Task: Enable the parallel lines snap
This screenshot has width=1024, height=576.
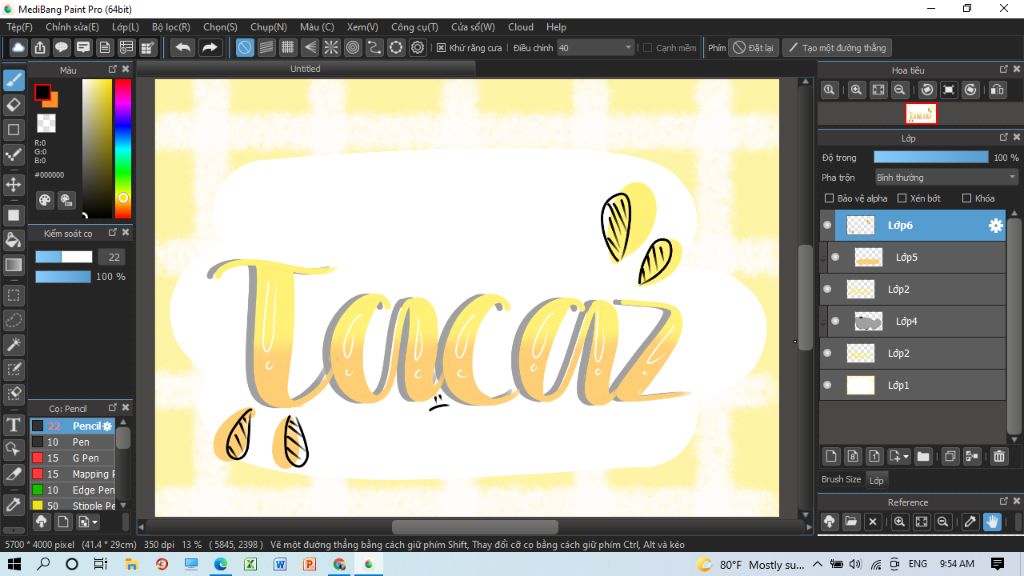Action: click(266, 48)
